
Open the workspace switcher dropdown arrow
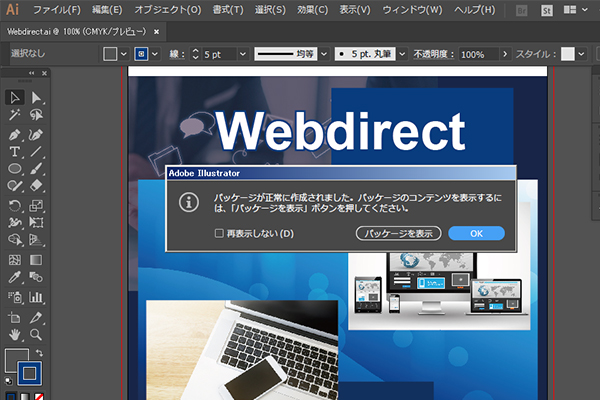[585, 10]
